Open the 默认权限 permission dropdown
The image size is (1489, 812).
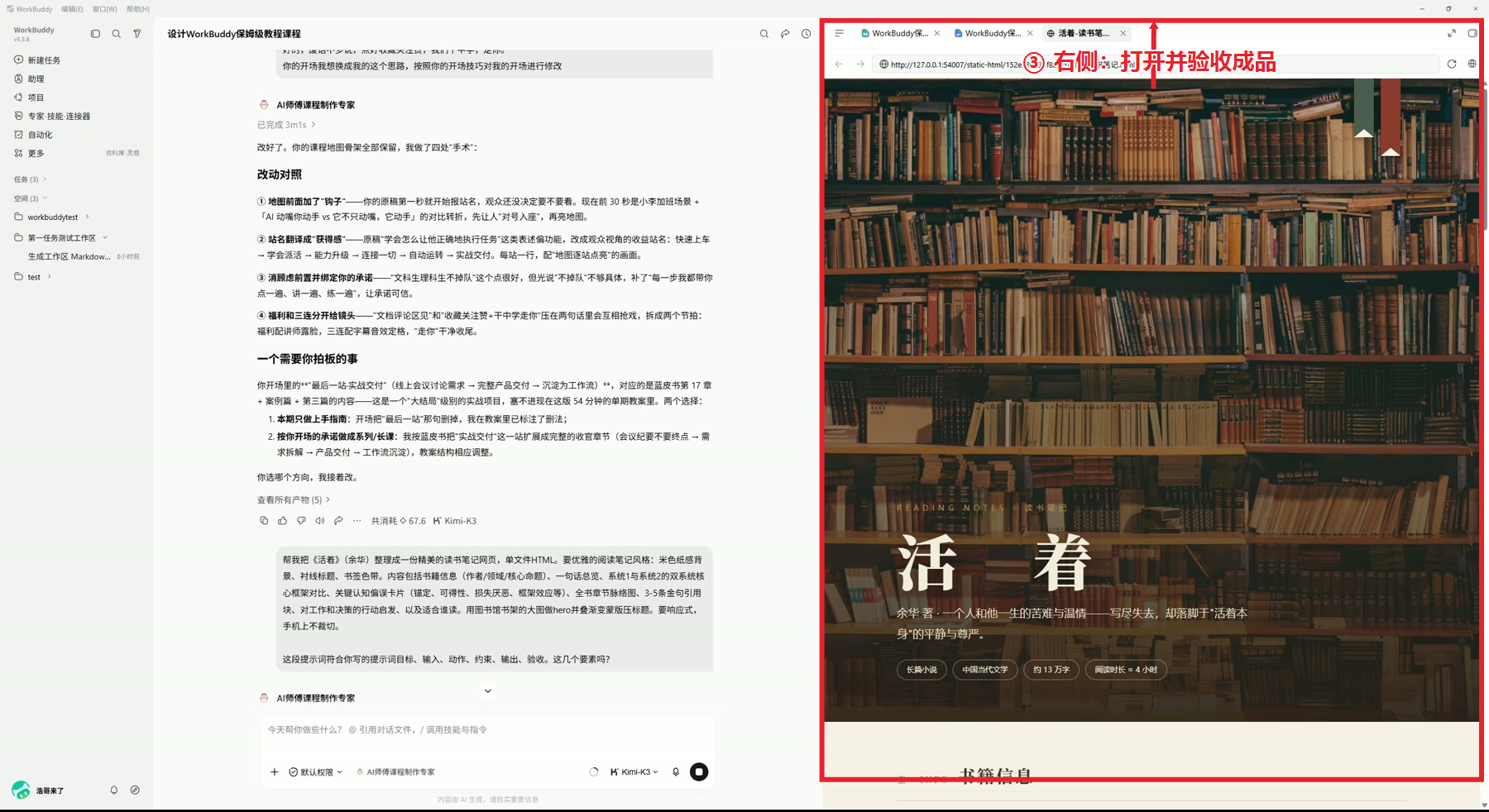[315, 772]
